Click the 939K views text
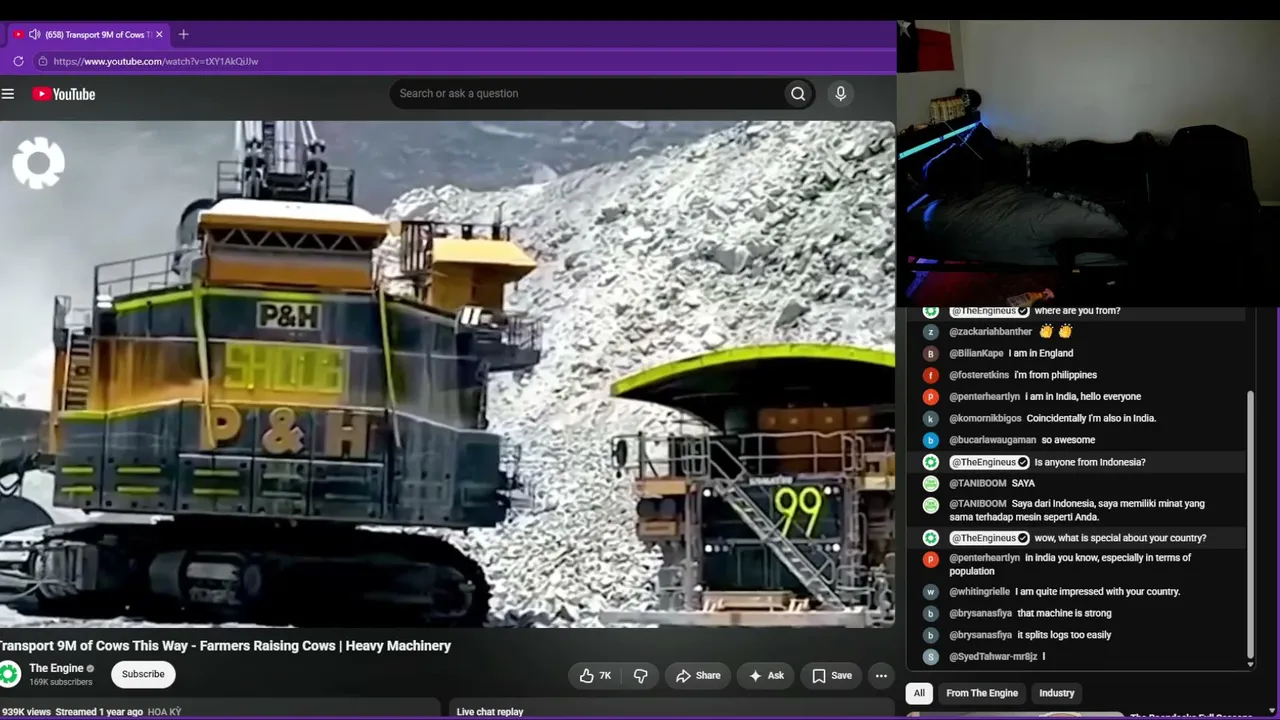Viewport: 1280px width, 720px height. click(26, 712)
